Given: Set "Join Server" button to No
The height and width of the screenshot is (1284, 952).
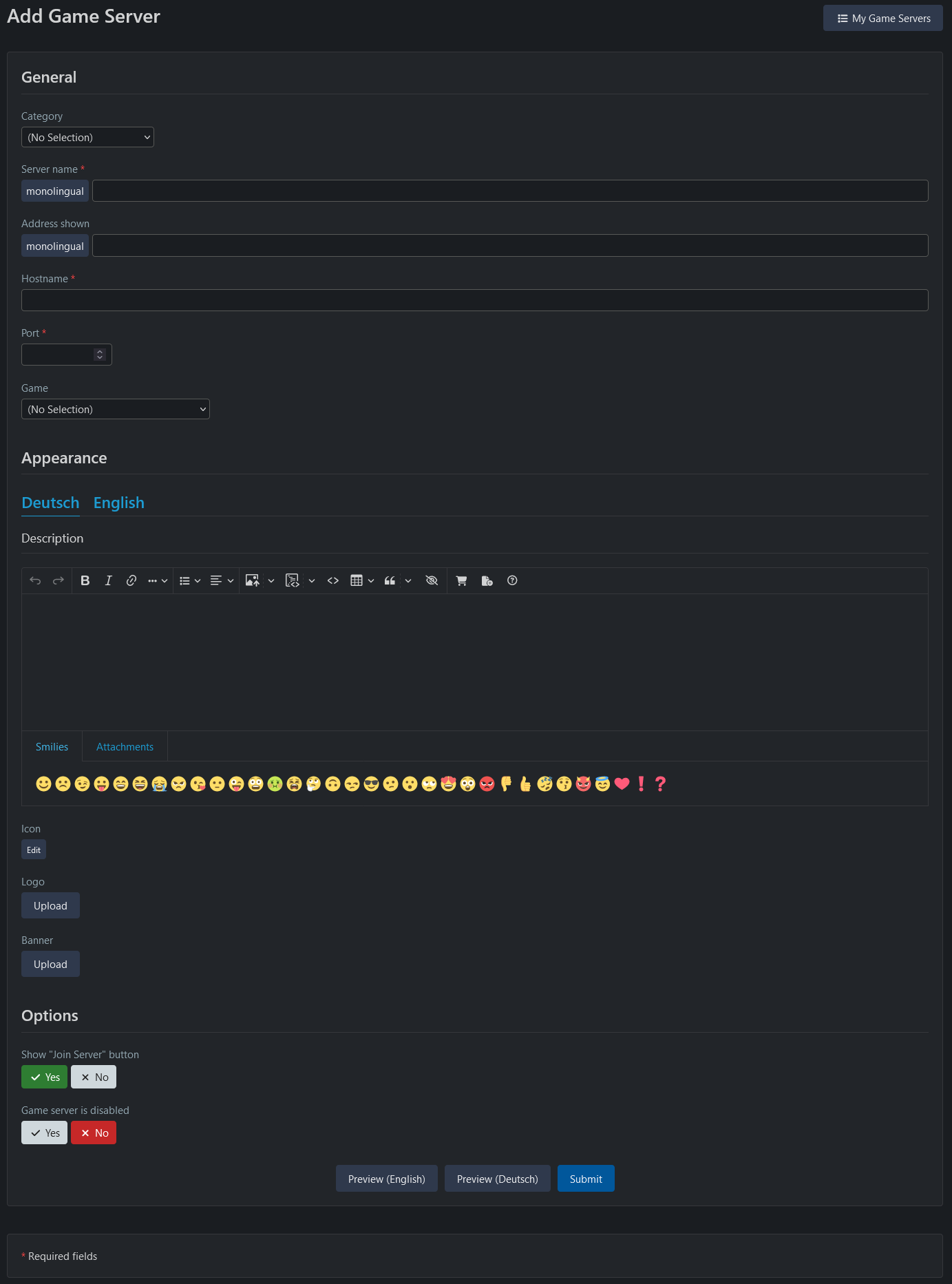Looking at the screenshot, I should 94,1077.
